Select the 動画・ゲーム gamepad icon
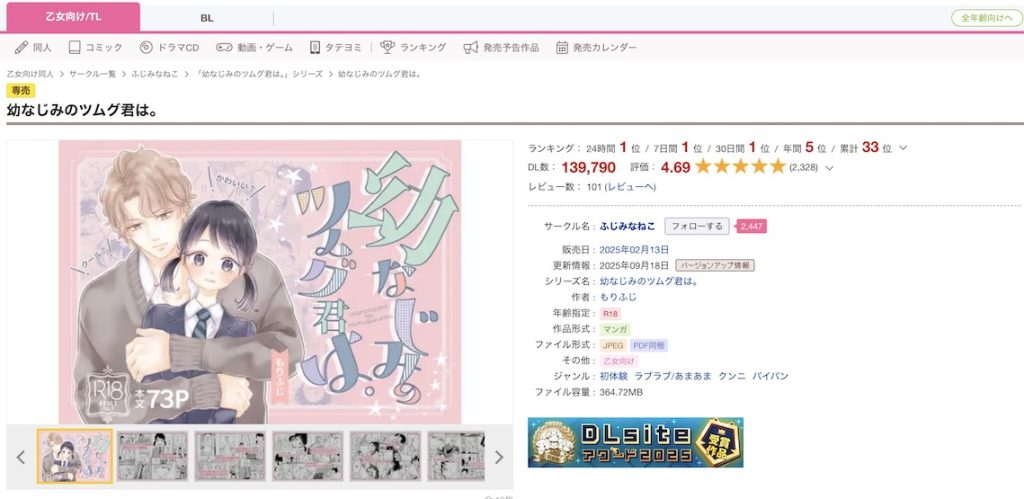1024x499 pixels. coord(225,47)
